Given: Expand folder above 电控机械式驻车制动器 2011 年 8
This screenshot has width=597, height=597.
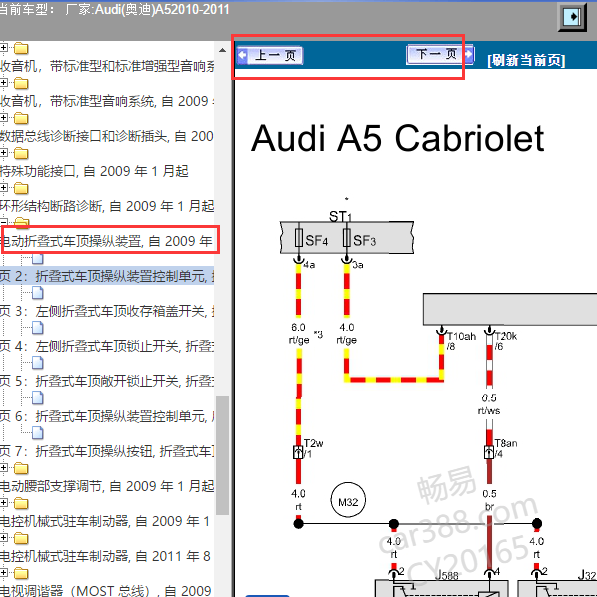Looking at the screenshot, I should tap(3, 538).
